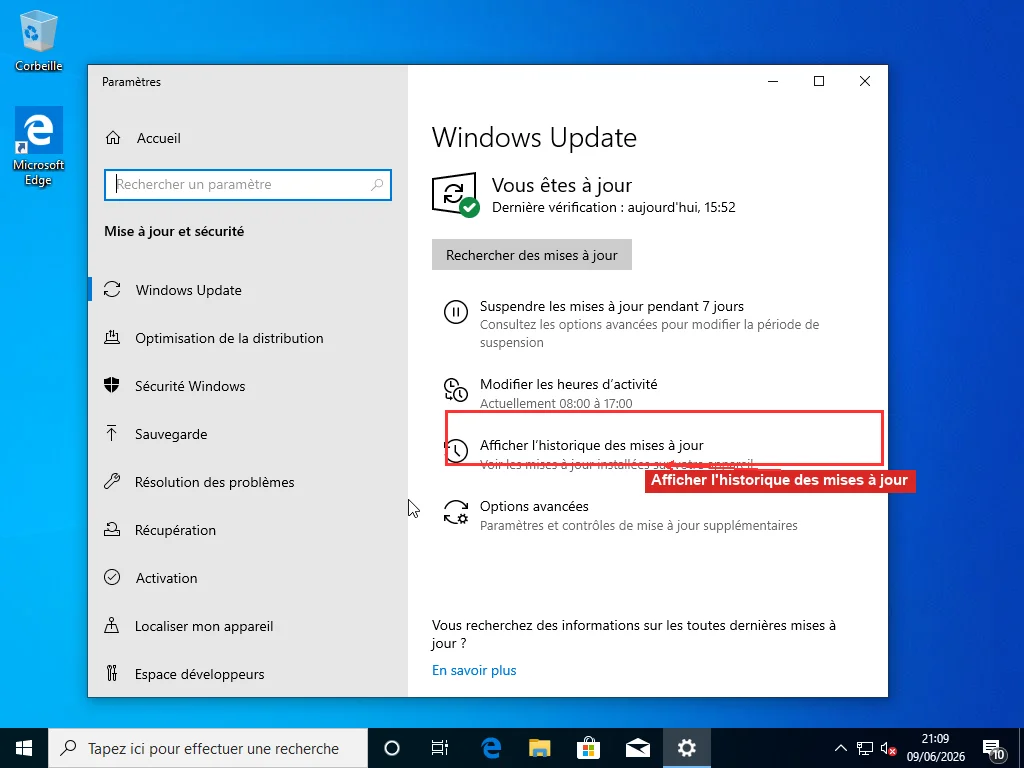The image size is (1024, 768).
Task: Open File Explorer from the taskbar
Action: 539,748
